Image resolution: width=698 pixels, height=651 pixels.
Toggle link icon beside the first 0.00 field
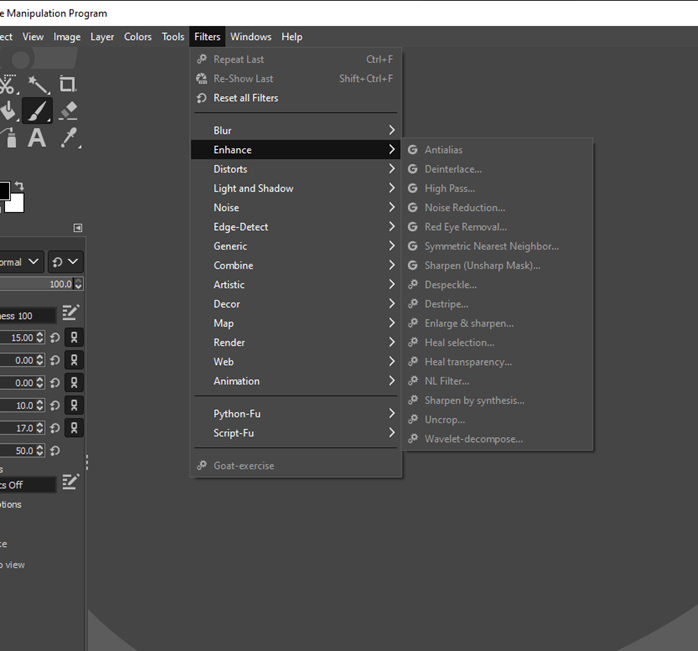[x=74, y=360]
